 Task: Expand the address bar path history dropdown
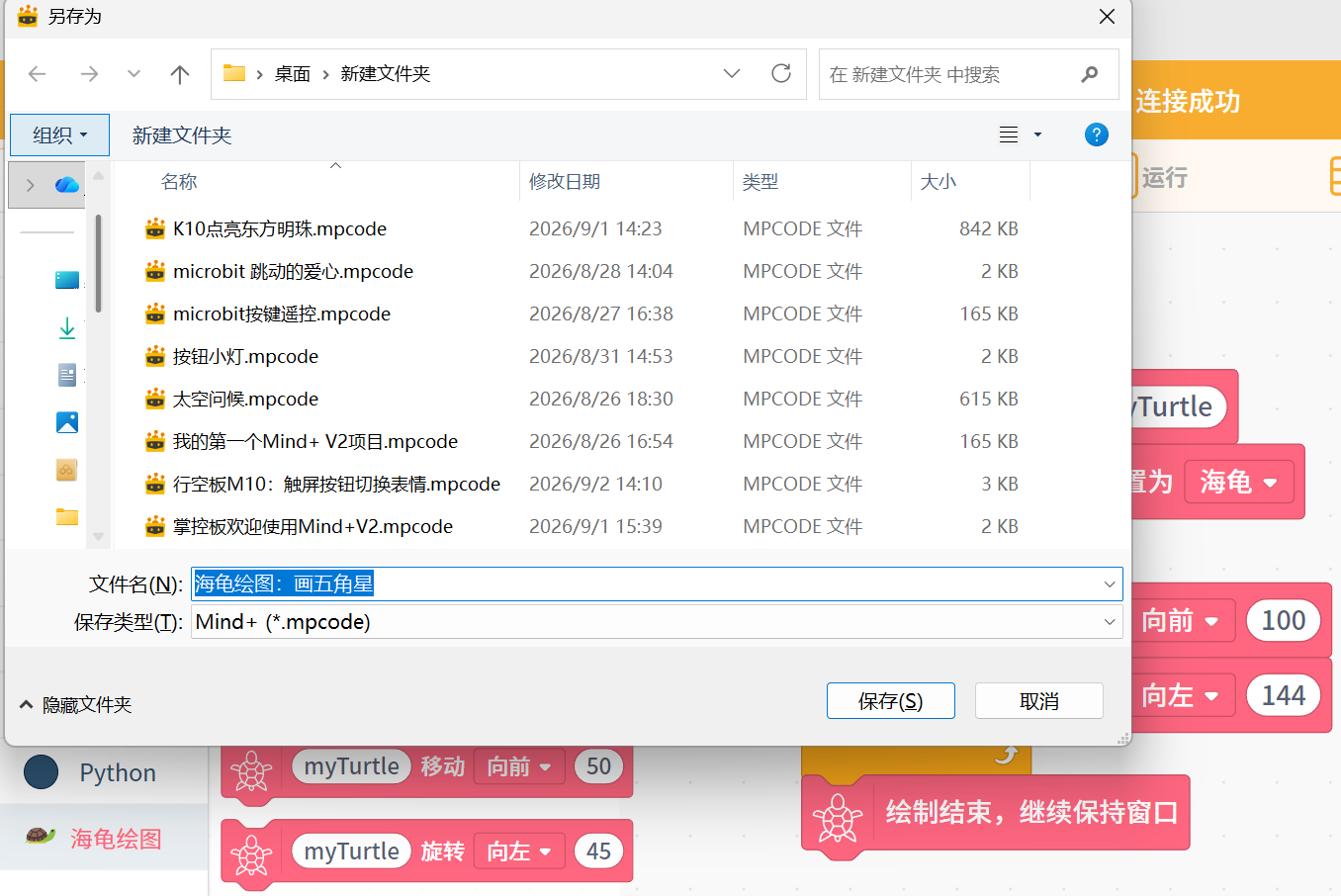pyautogui.click(x=732, y=74)
